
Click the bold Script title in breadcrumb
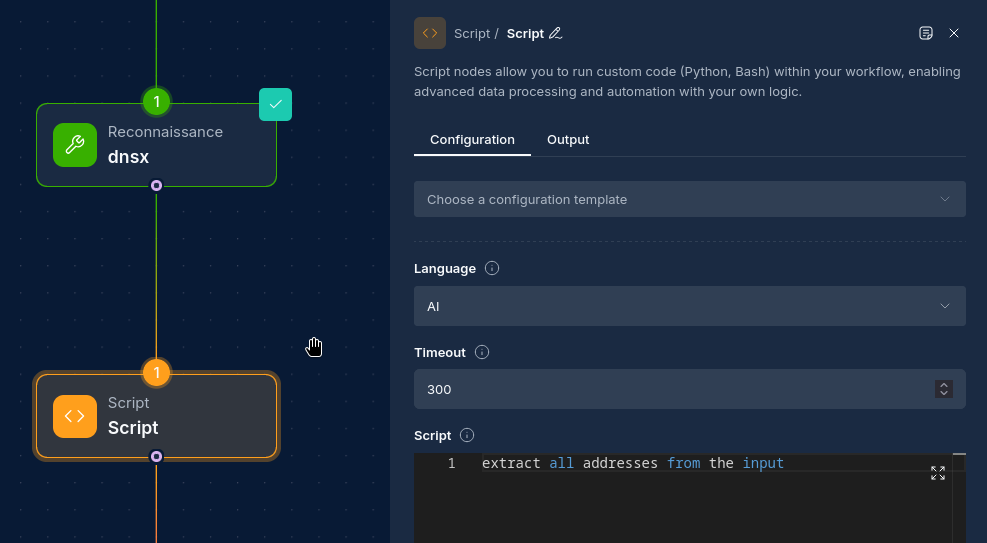point(525,34)
